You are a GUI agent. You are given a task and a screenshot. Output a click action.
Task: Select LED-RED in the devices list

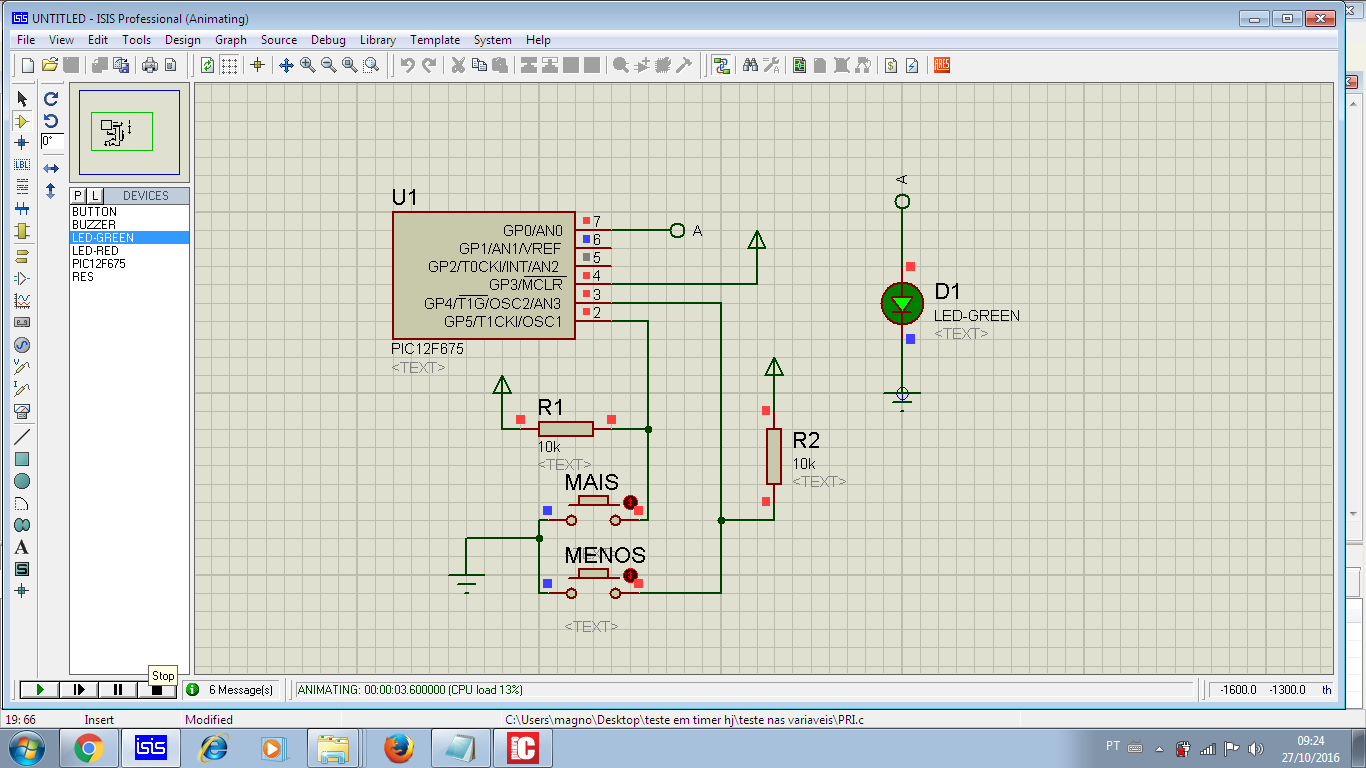[129, 251]
